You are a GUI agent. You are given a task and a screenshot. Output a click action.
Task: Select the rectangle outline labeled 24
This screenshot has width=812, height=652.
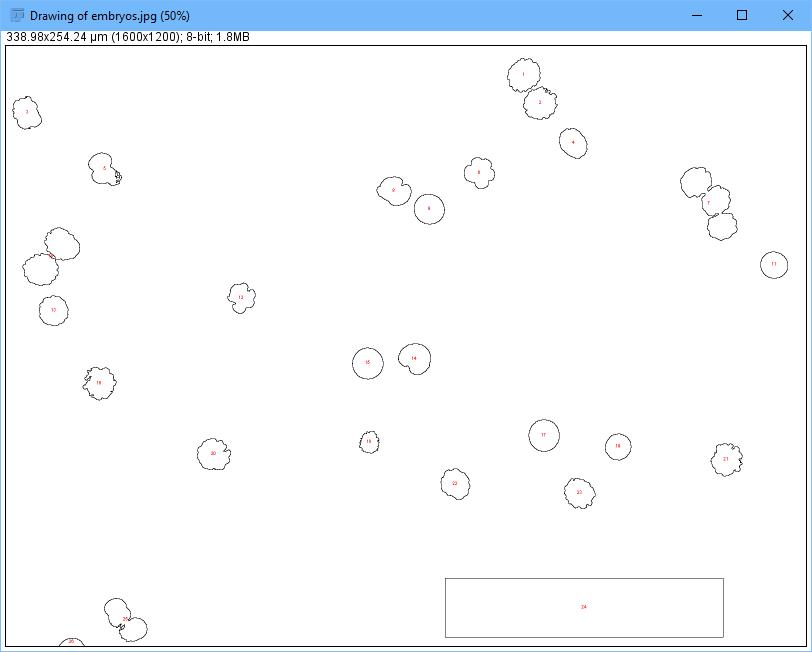point(584,608)
